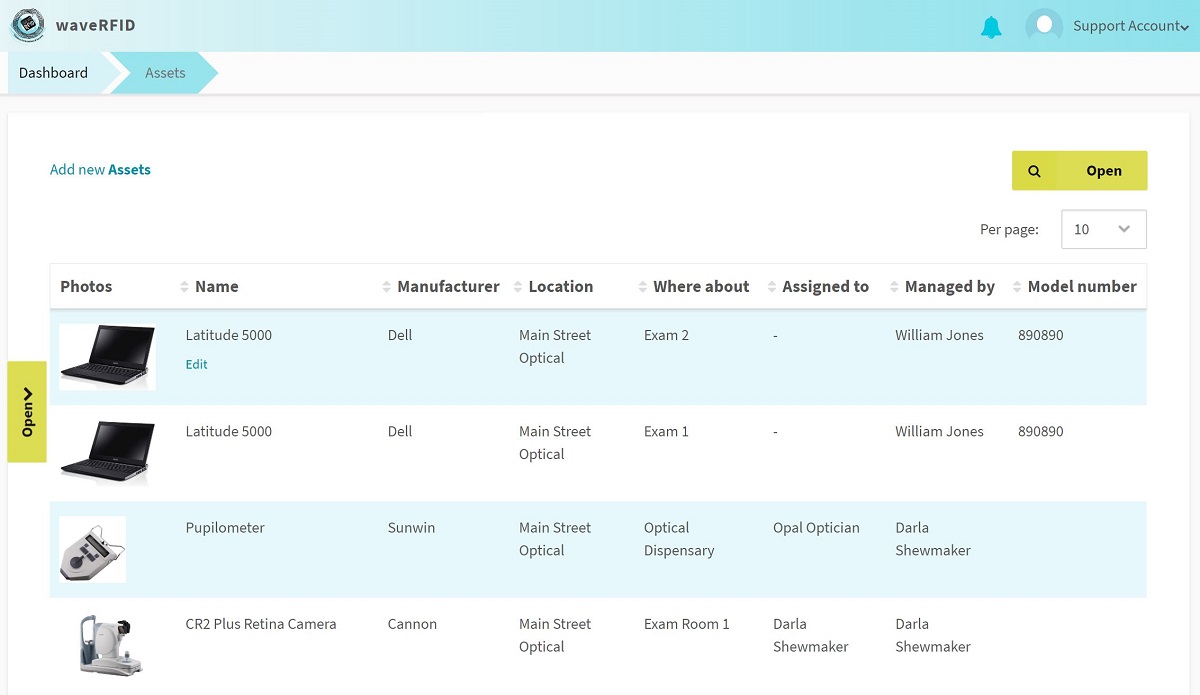Go to Dashboard breadcrumb

pyautogui.click(x=53, y=73)
